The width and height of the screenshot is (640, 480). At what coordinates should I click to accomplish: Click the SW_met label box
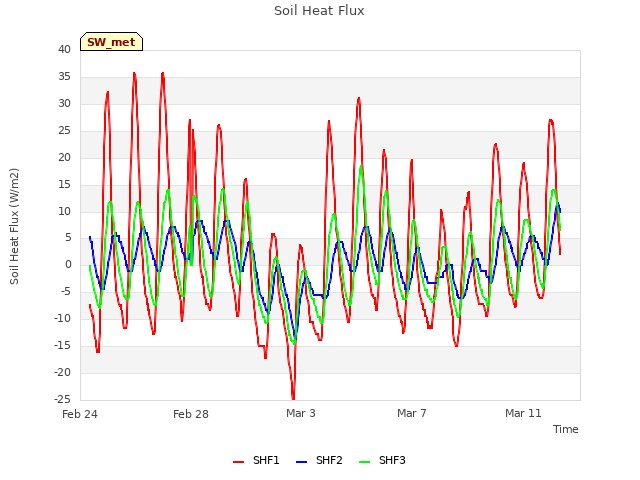(111, 42)
